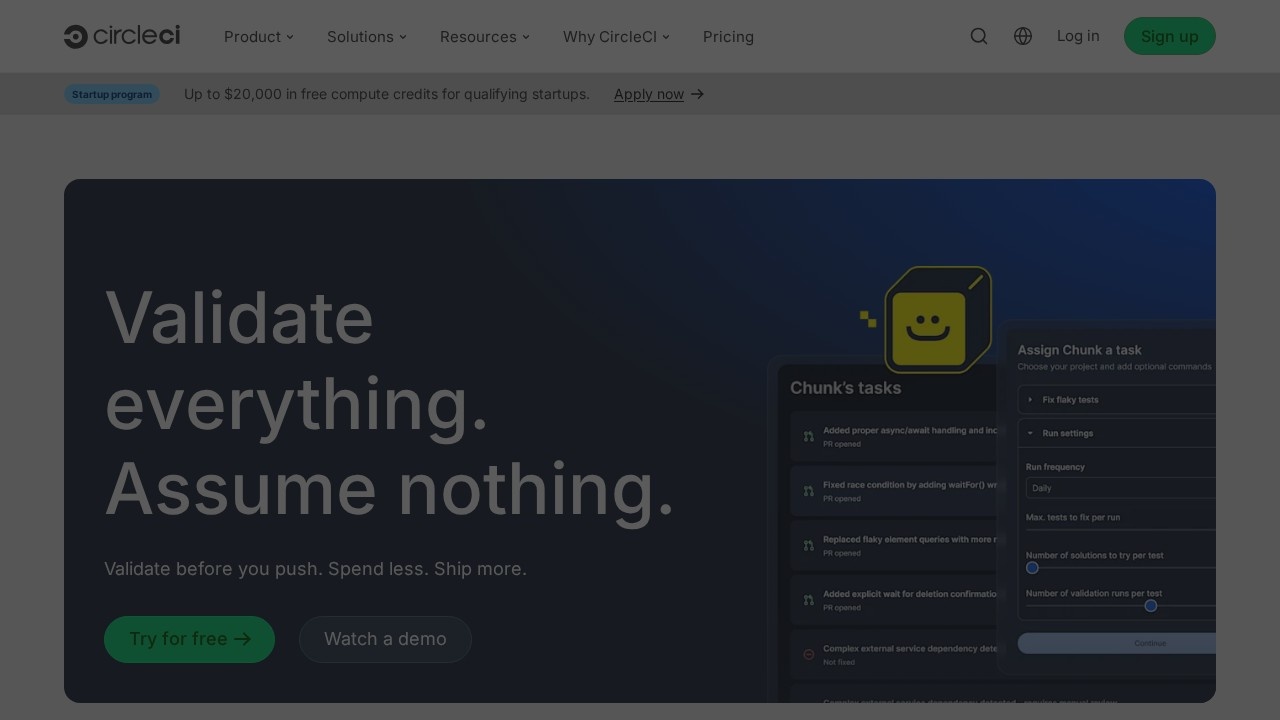Collapse the Run settings section

click(x=1117, y=433)
